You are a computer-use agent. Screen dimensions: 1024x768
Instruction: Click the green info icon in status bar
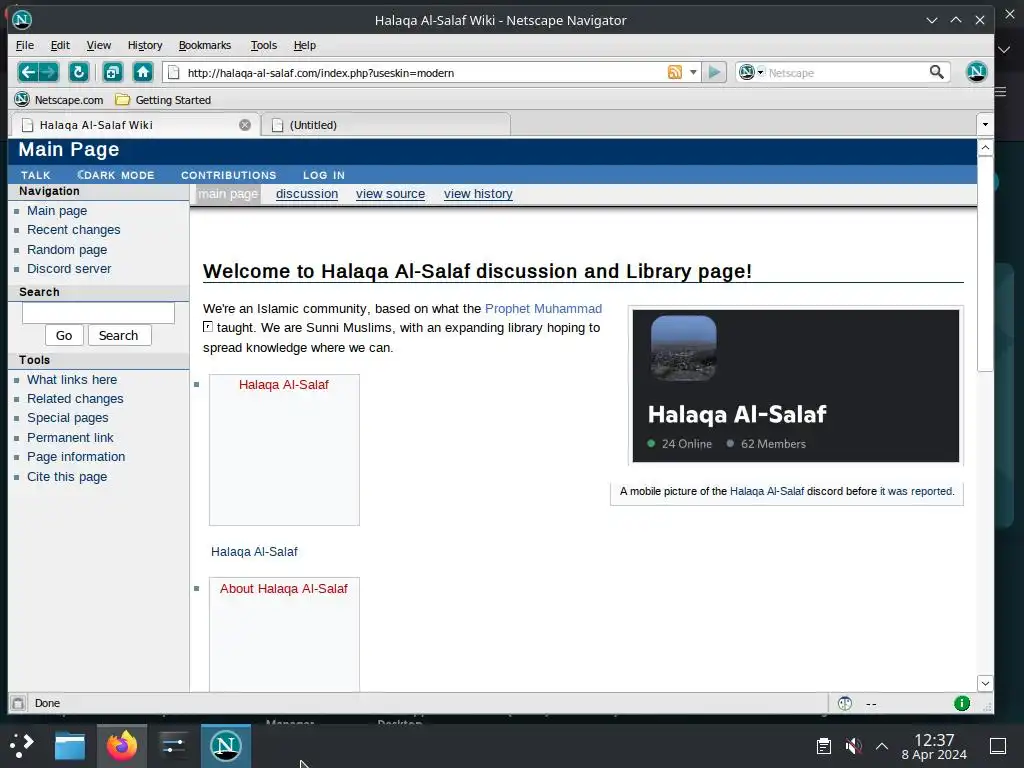point(962,703)
